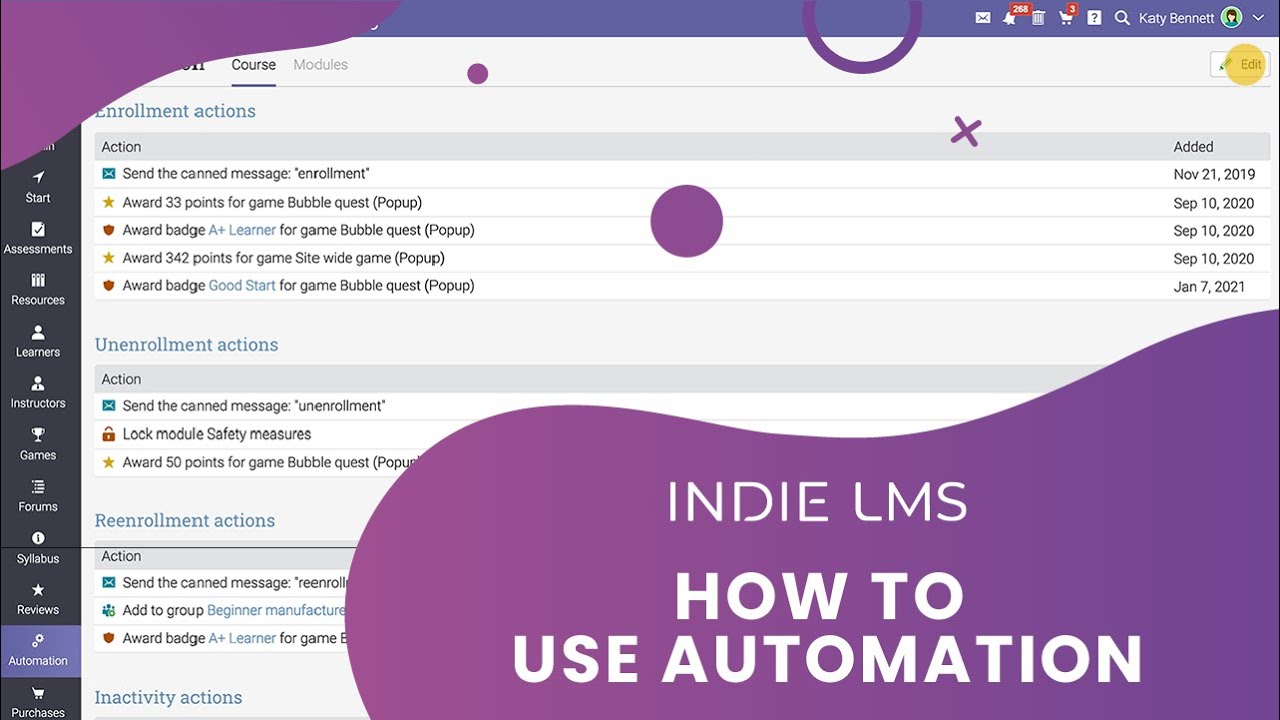Open Forums in the sidebar
Screen dimensions: 1280x720
38,495
